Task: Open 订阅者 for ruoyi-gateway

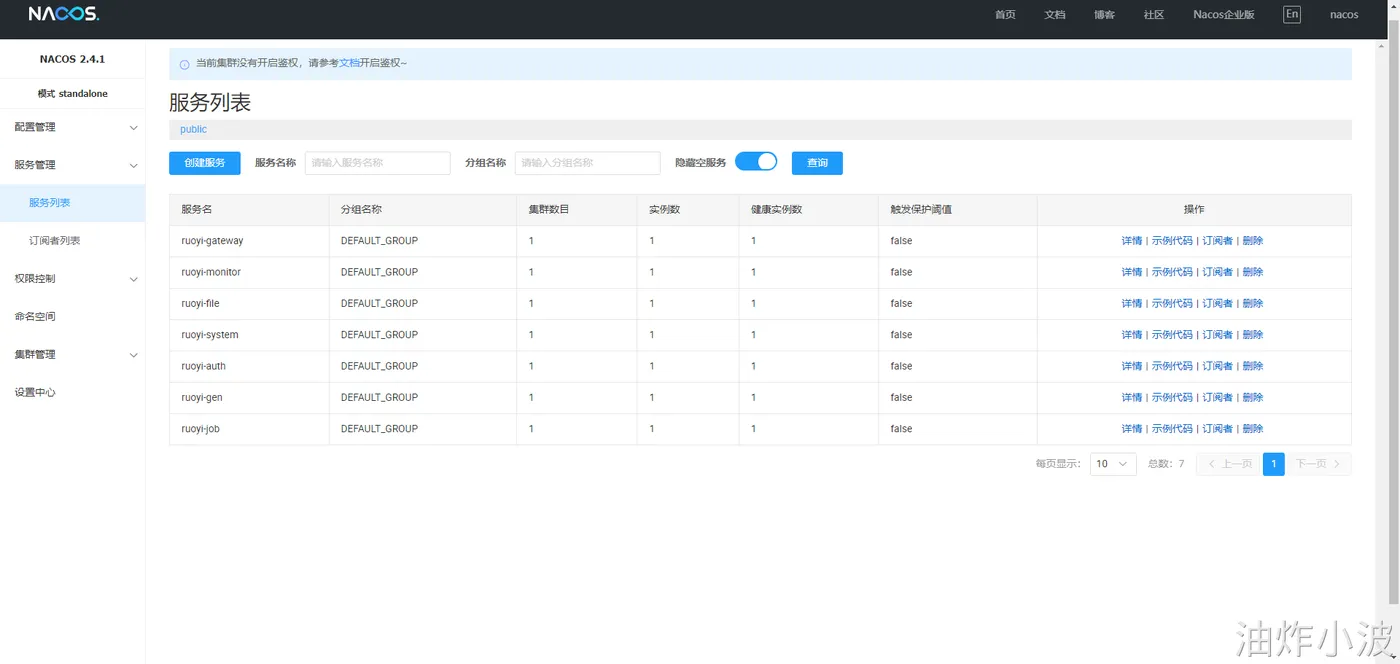Action: 1218,241
